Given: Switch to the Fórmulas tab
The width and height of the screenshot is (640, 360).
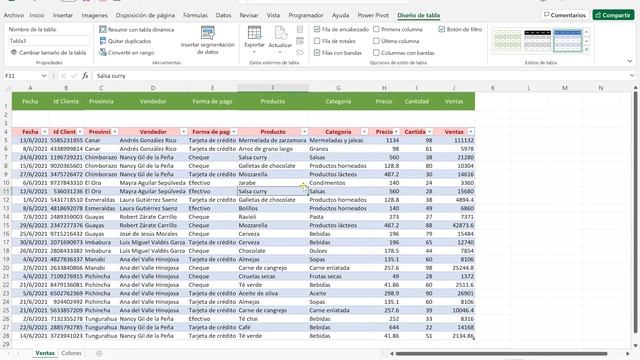Looking at the screenshot, I should click(x=195, y=15).
